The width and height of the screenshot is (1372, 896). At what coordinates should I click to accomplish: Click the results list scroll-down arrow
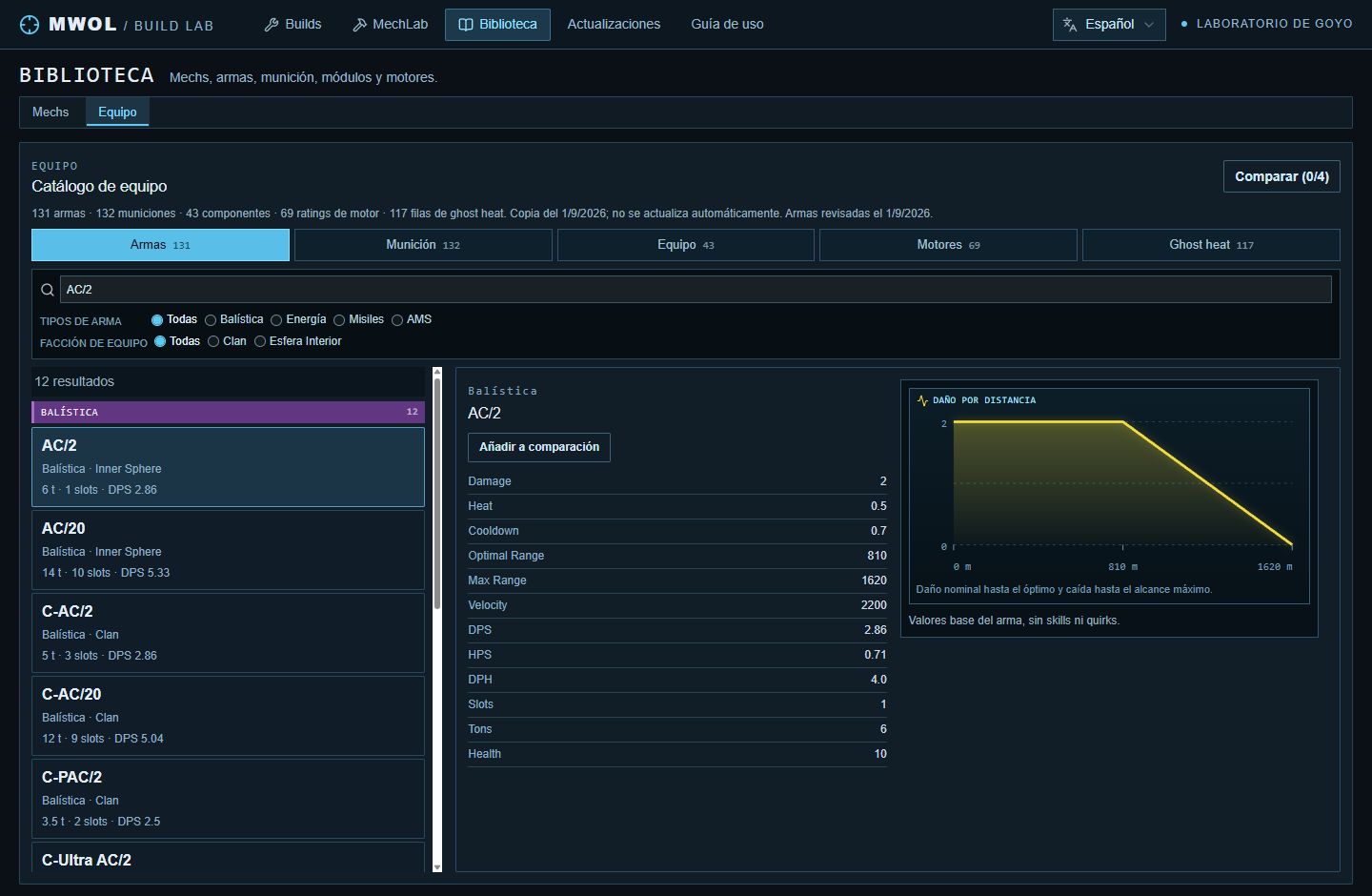coord(437,867)
